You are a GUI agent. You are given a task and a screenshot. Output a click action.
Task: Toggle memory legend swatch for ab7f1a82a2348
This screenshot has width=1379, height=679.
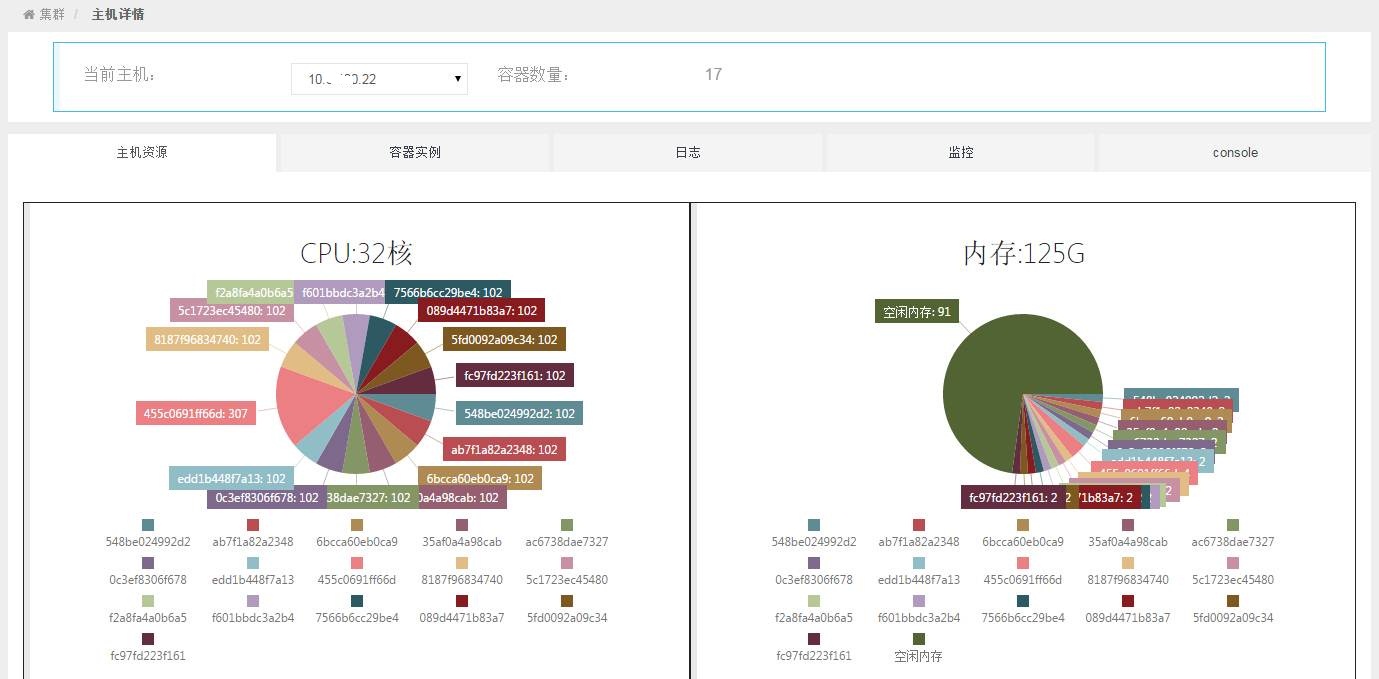tap(919, 525)
